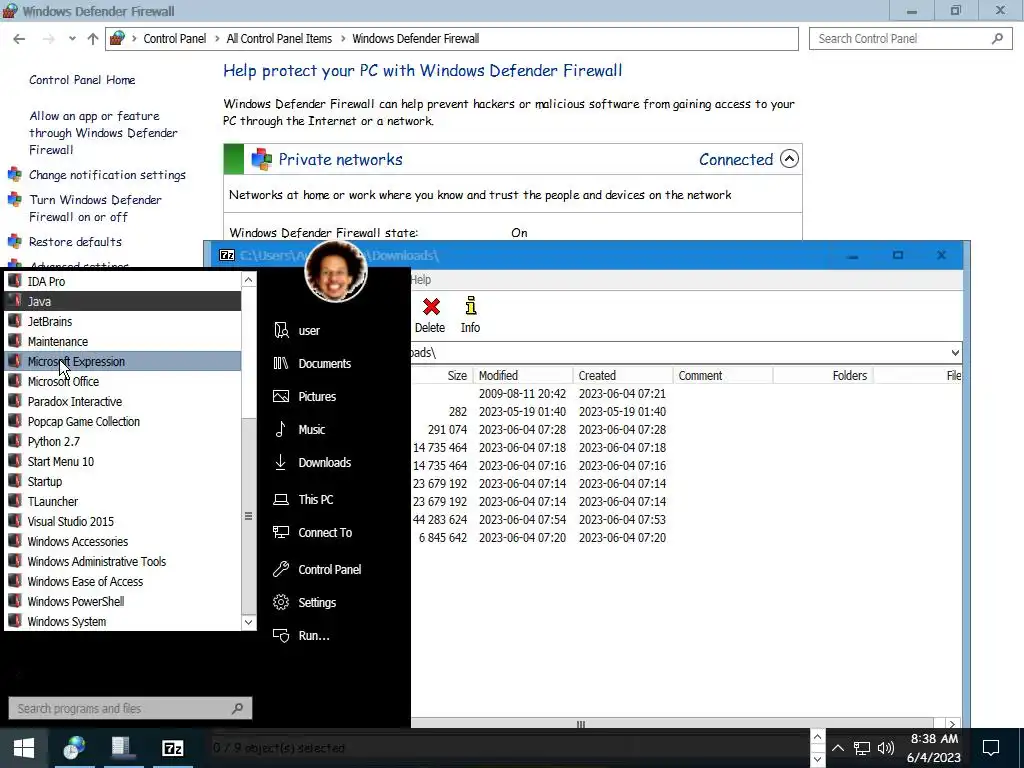Click the Visual Studio 2015 folder icon
The height and width of the screenshot is (768, 1024).
coord(15,521)
